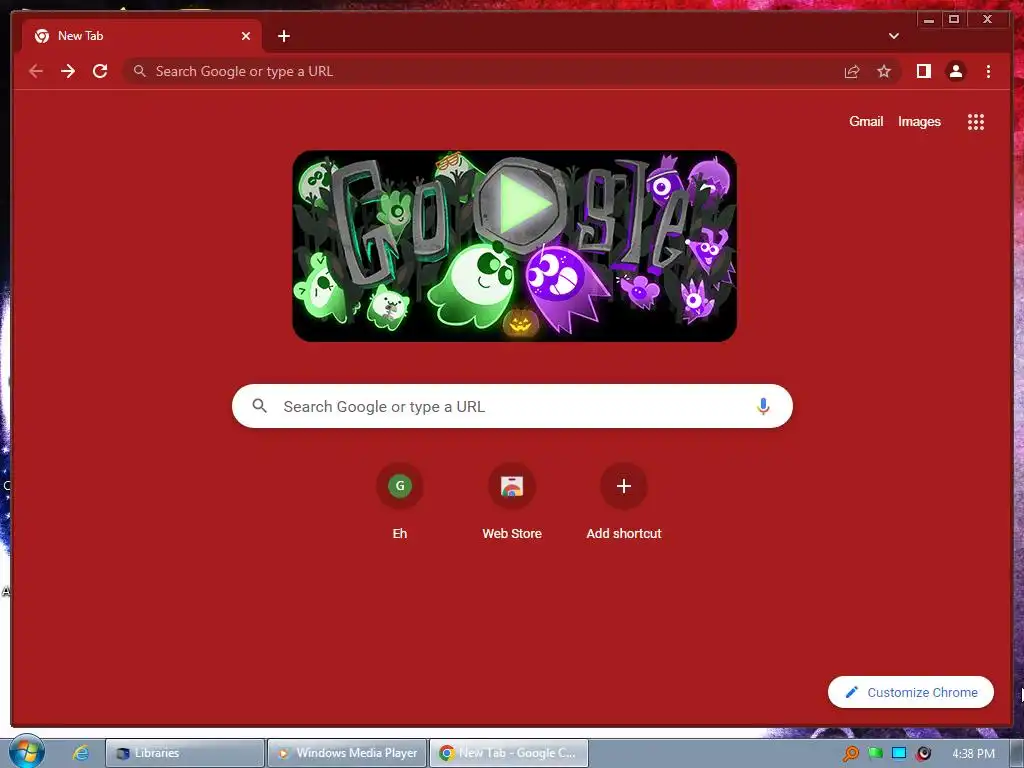Click the green flag tray icon
1024x768 pixels.
coord(875,754)
